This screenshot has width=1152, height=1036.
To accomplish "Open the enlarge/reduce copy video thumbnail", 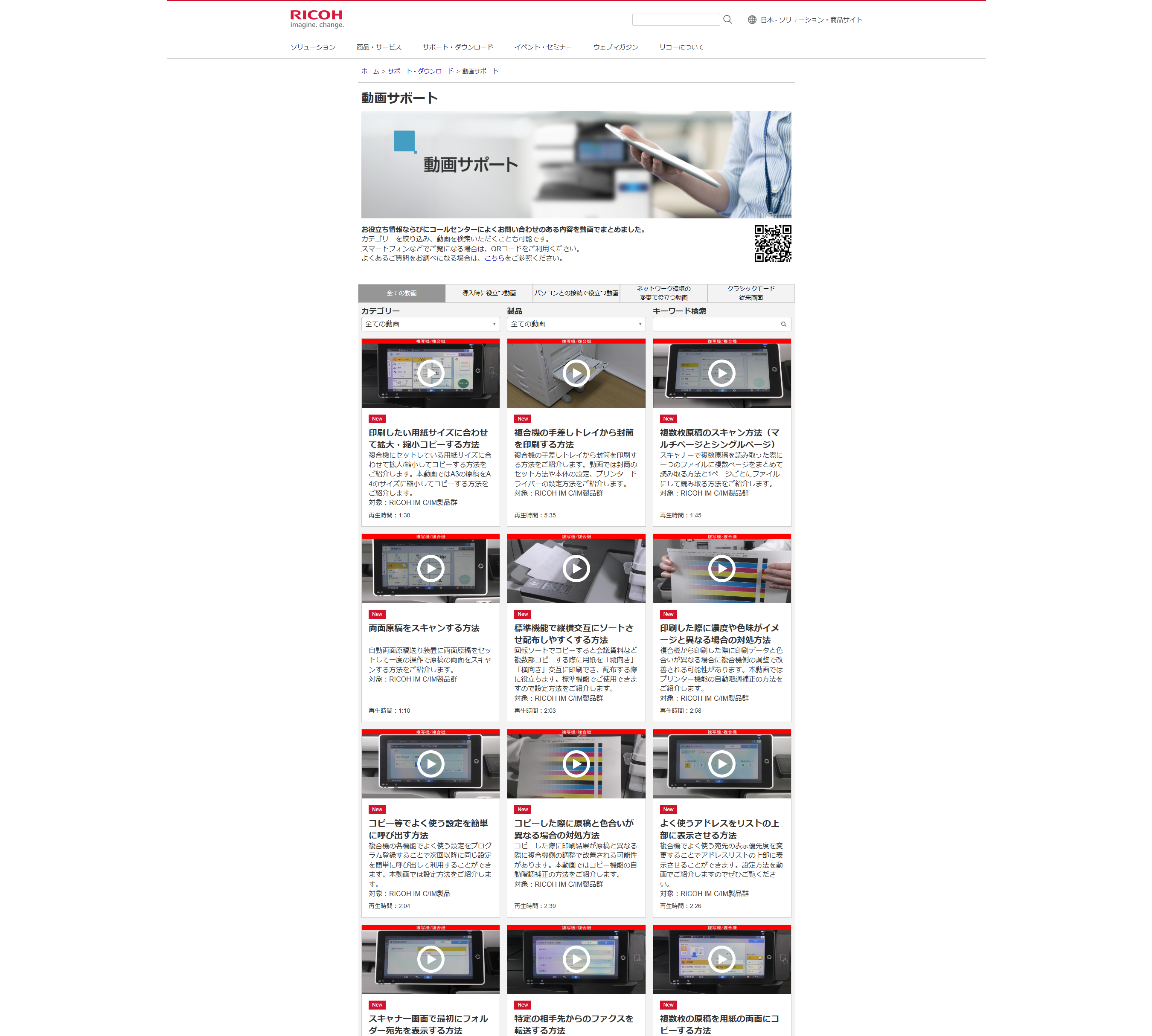I will (430, 374).
